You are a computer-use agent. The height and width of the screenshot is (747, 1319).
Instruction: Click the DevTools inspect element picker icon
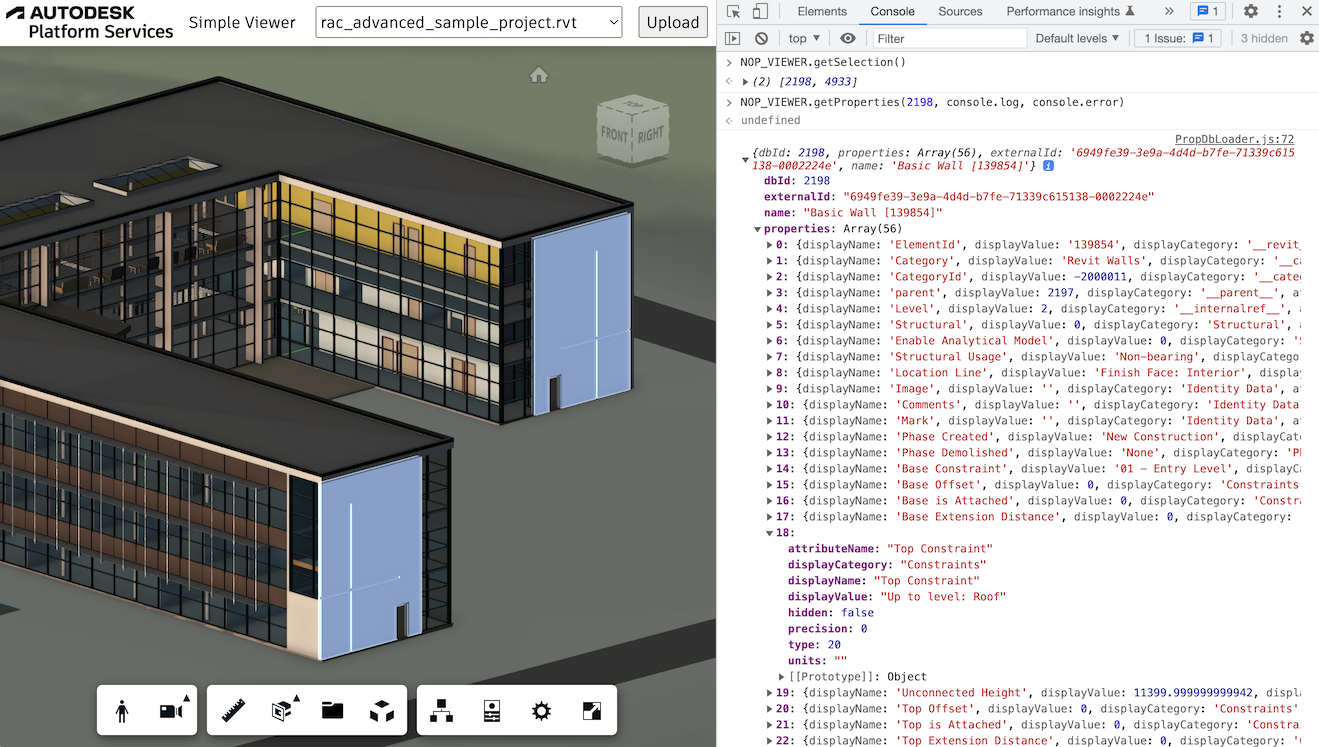pos(734,12)
